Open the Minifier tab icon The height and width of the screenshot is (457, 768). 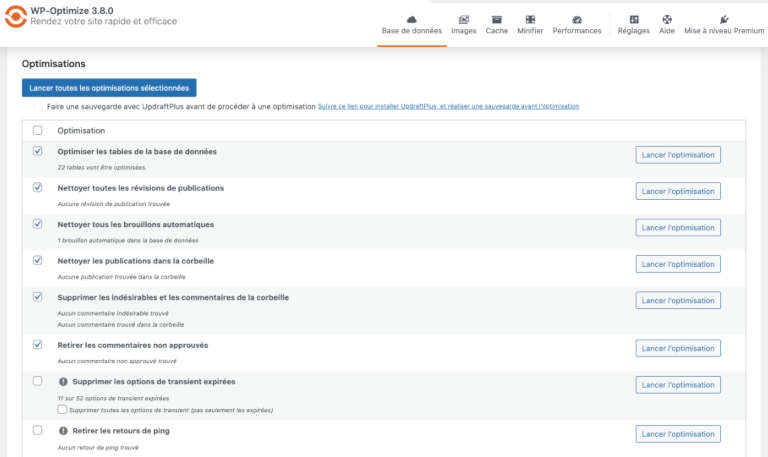[x=530, y=19]
